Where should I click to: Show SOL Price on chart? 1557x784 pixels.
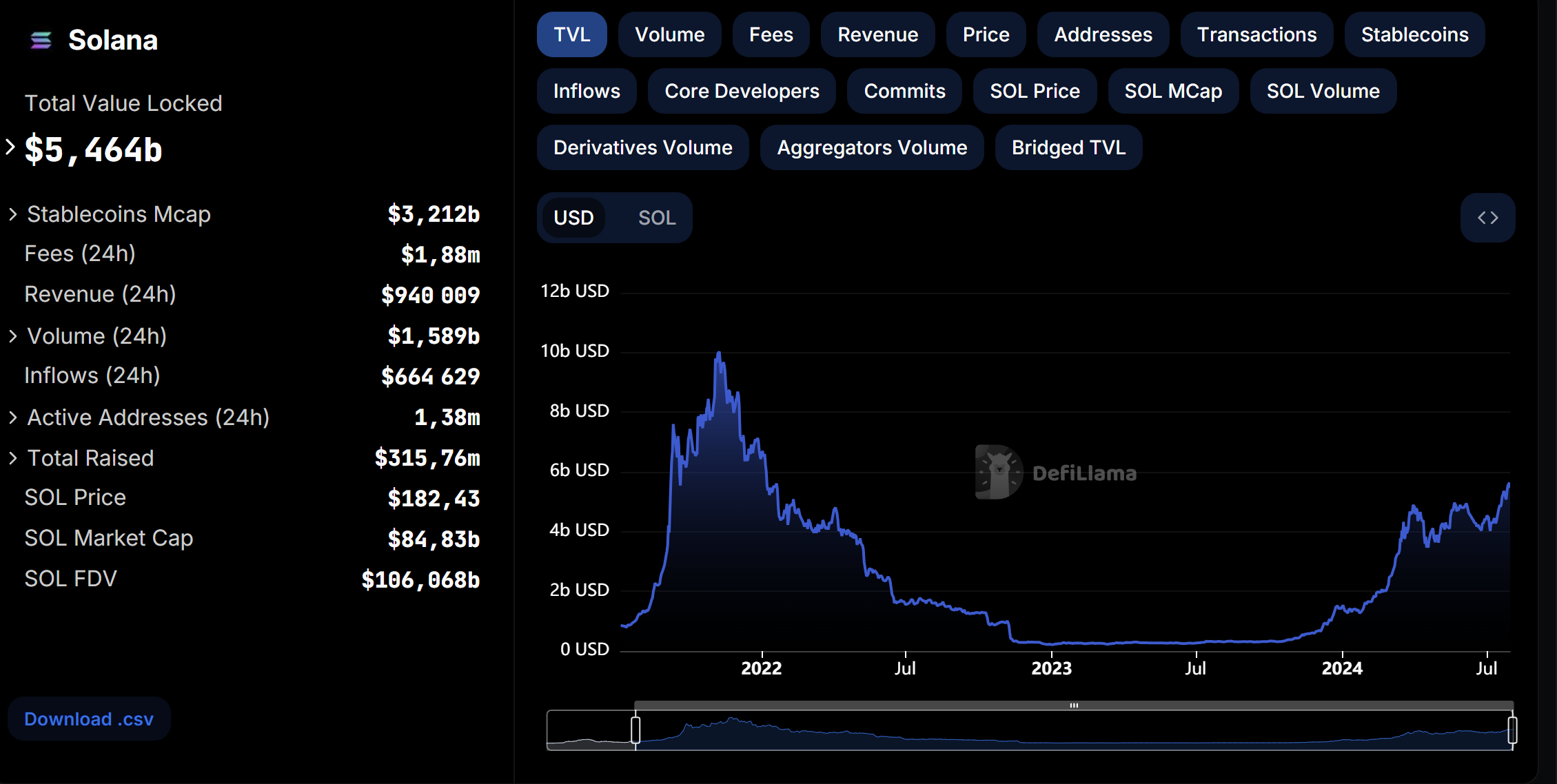click(1035, 91)
